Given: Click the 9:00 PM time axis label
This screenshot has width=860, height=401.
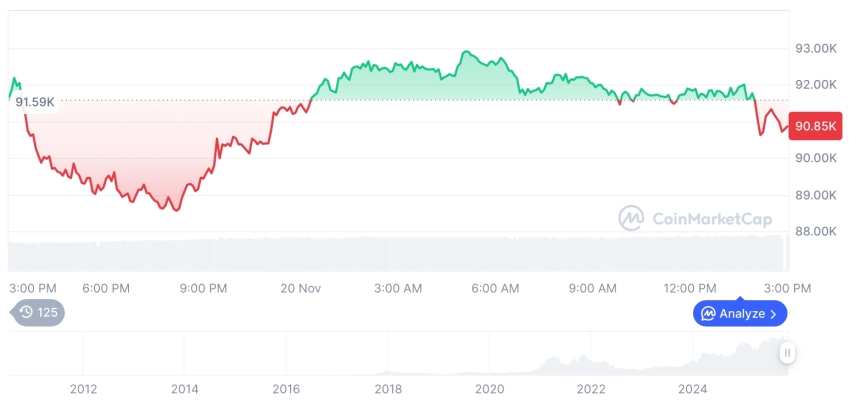Looking at the screenshot, I should [x=203, y=288].
